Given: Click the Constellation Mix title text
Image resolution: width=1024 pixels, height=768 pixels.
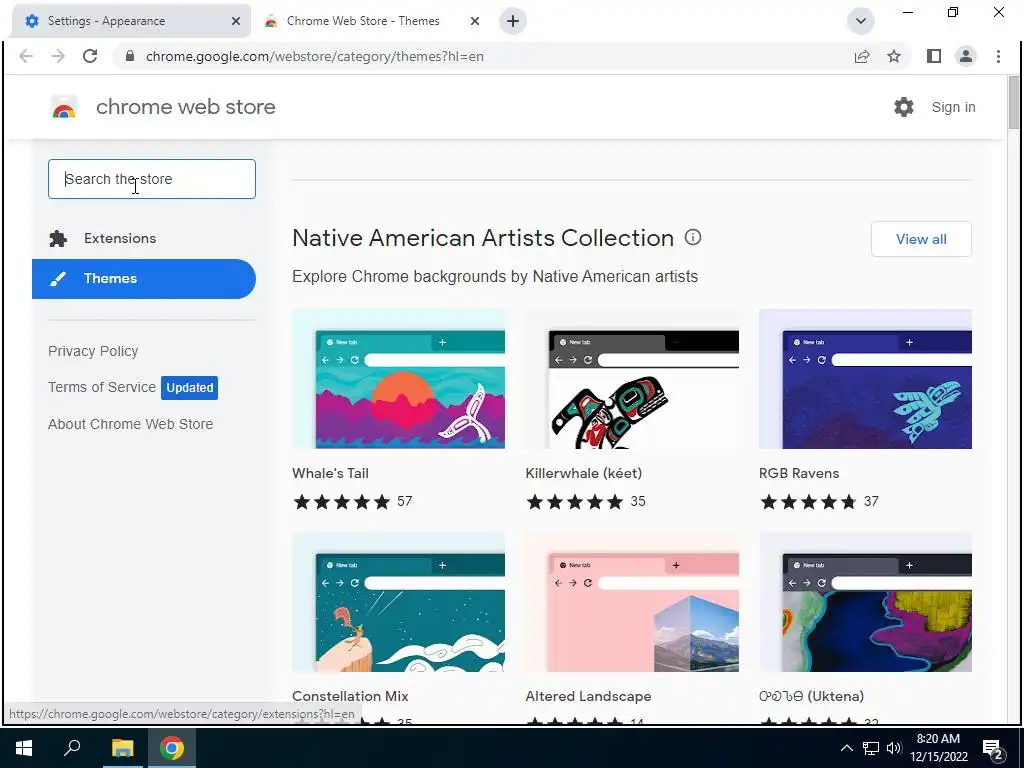Looking at the screenshot, I should (350, 696).
